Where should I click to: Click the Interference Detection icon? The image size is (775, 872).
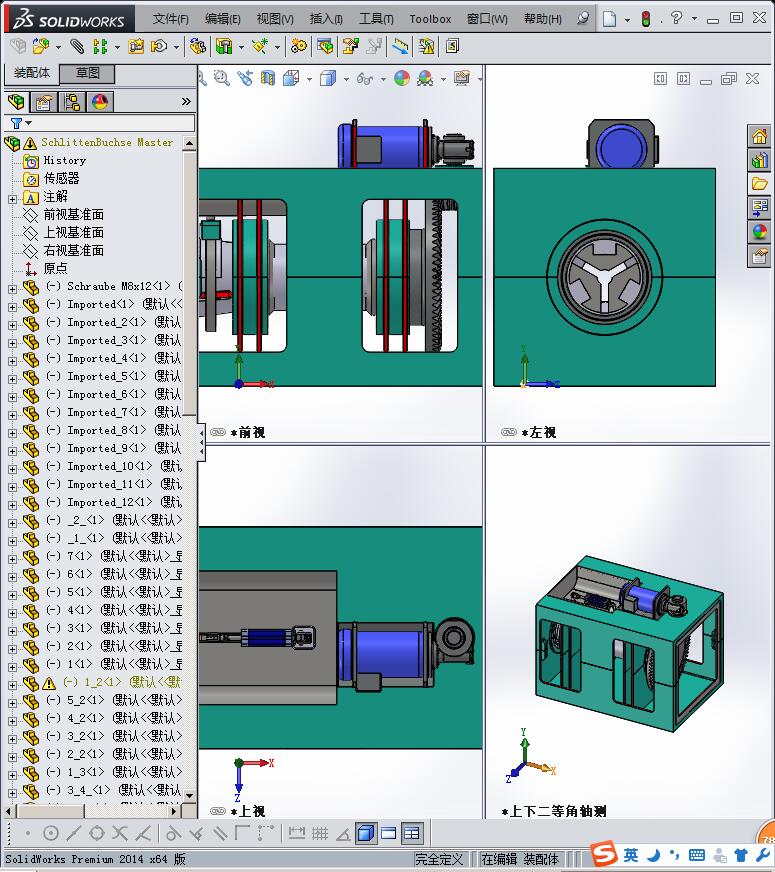tap(400, 46)
